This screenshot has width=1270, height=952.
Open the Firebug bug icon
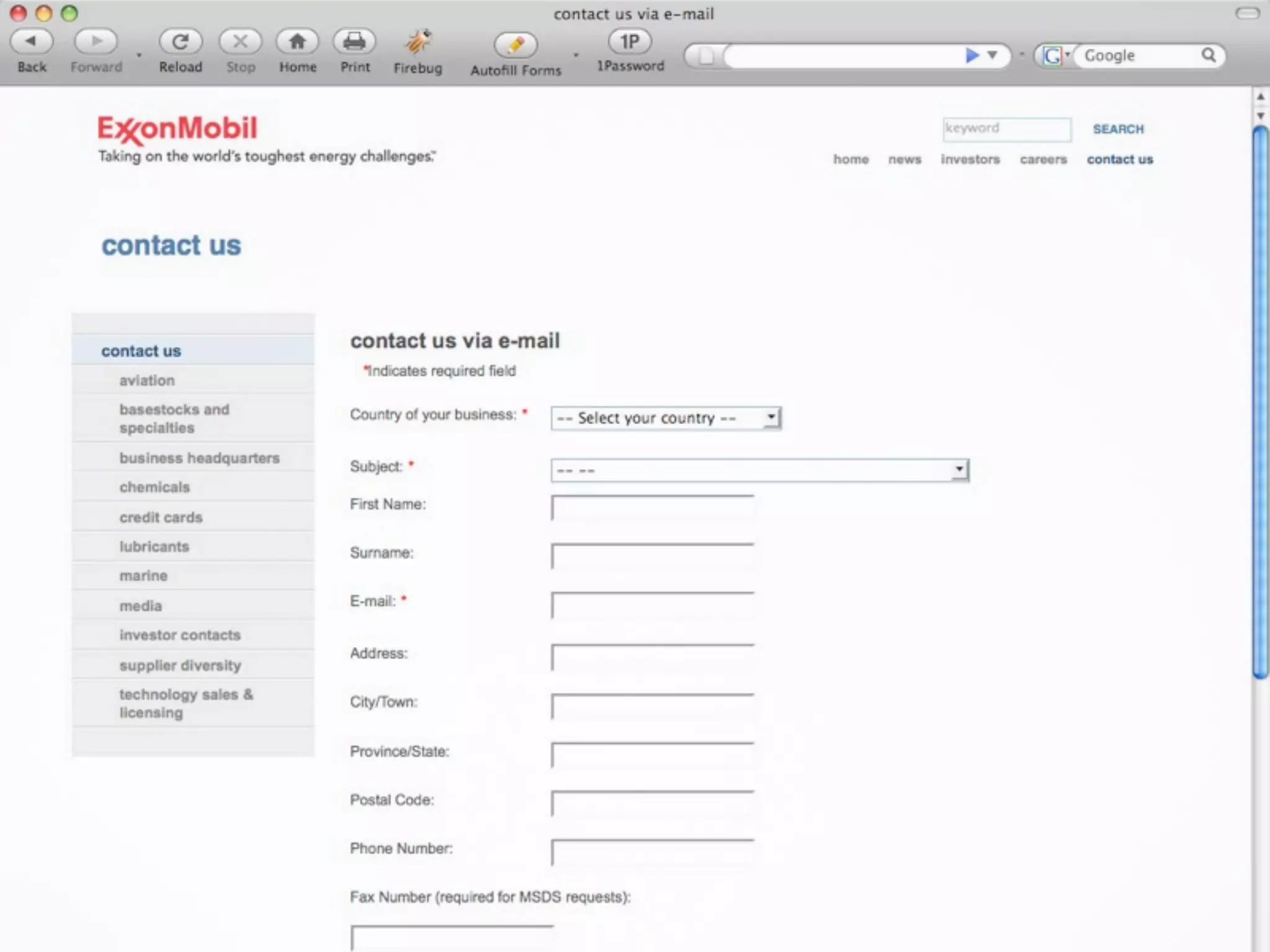(418, 42)
